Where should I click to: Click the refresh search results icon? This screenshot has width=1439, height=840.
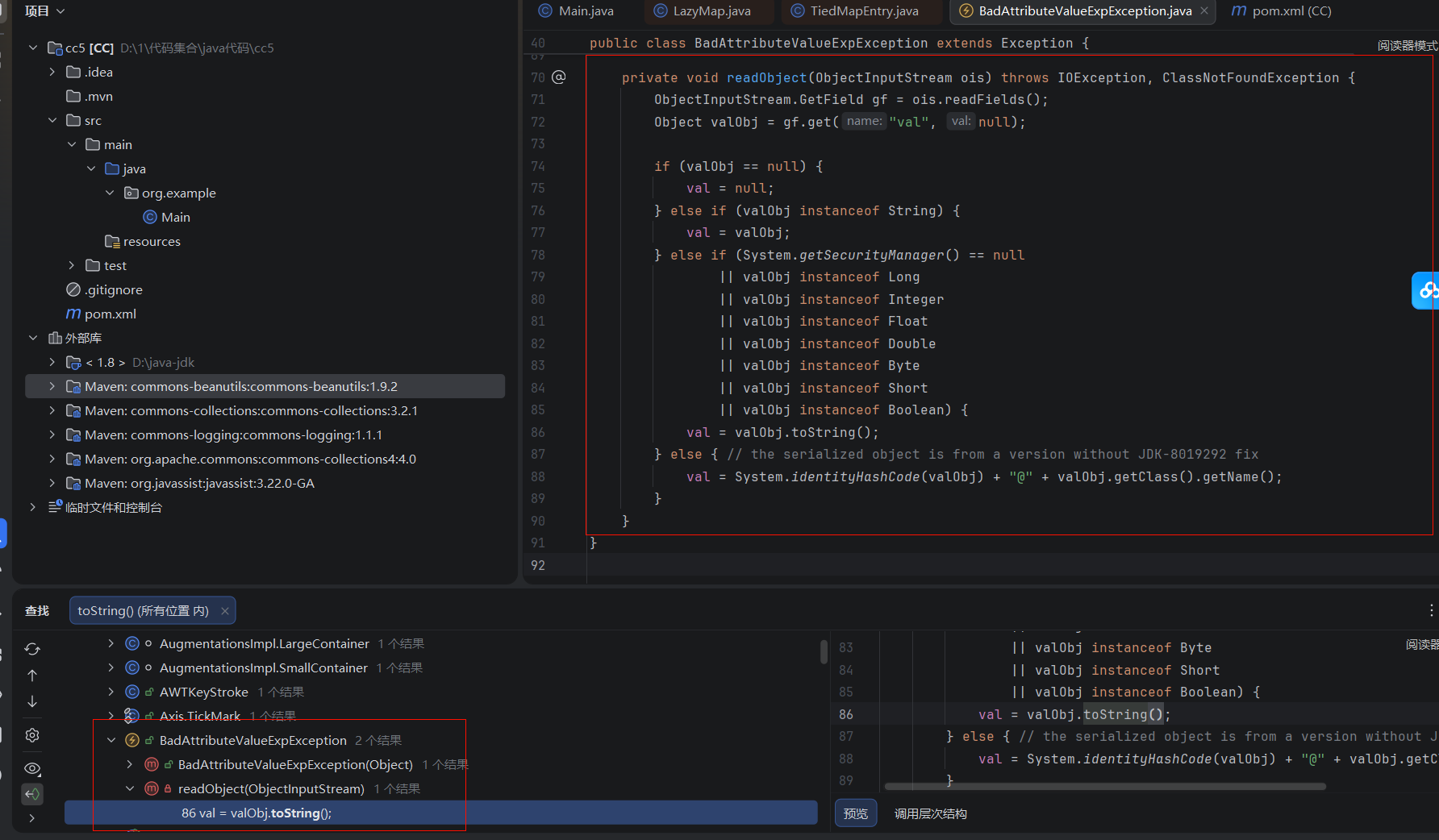click(32, 649)
